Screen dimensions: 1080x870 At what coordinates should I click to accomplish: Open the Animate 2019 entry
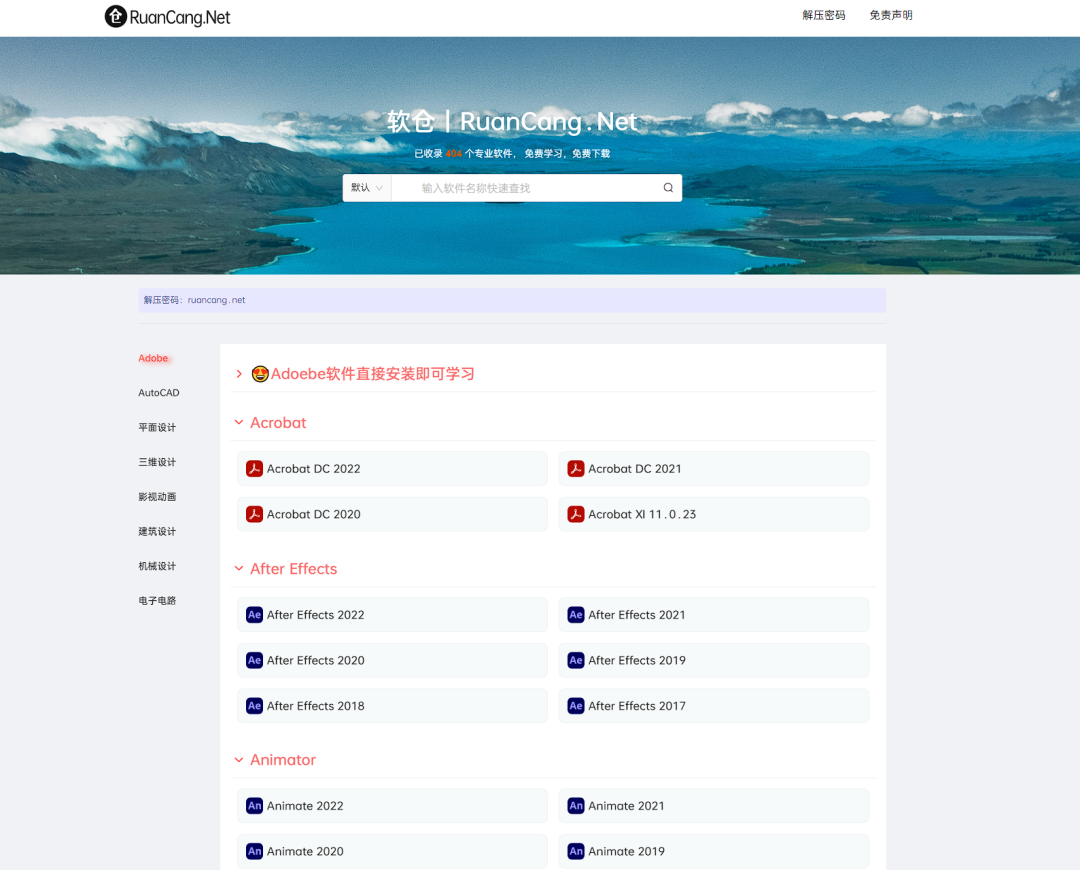[x=714, y=851]
